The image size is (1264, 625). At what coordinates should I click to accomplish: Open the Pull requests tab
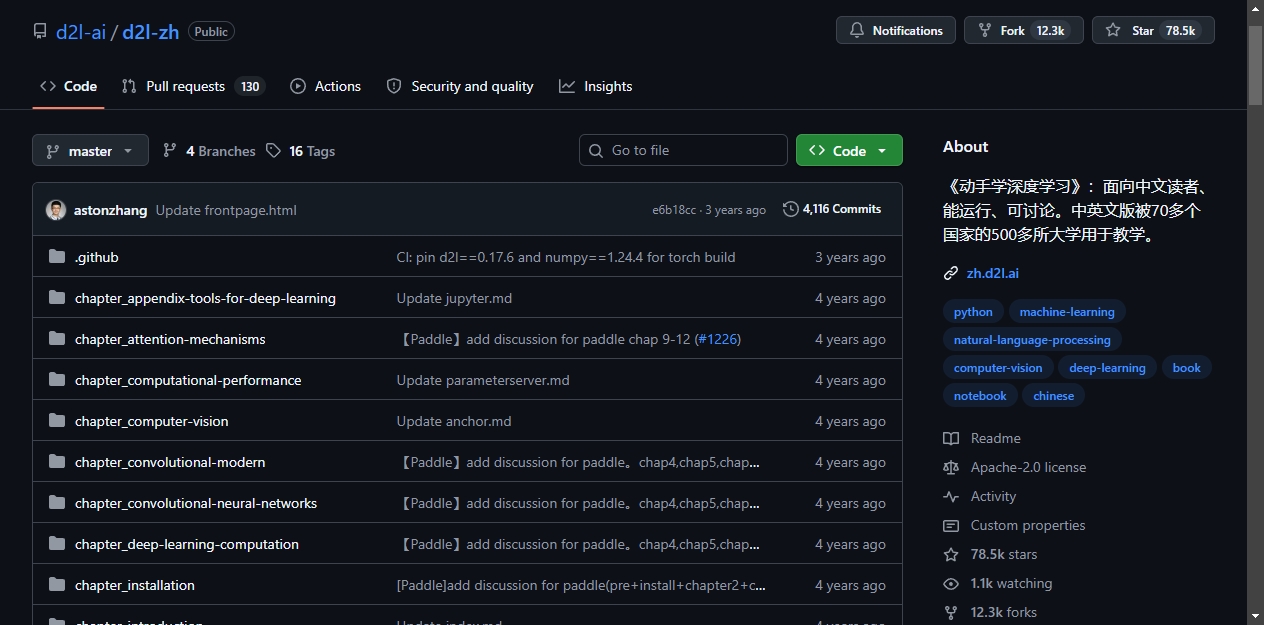193,86
